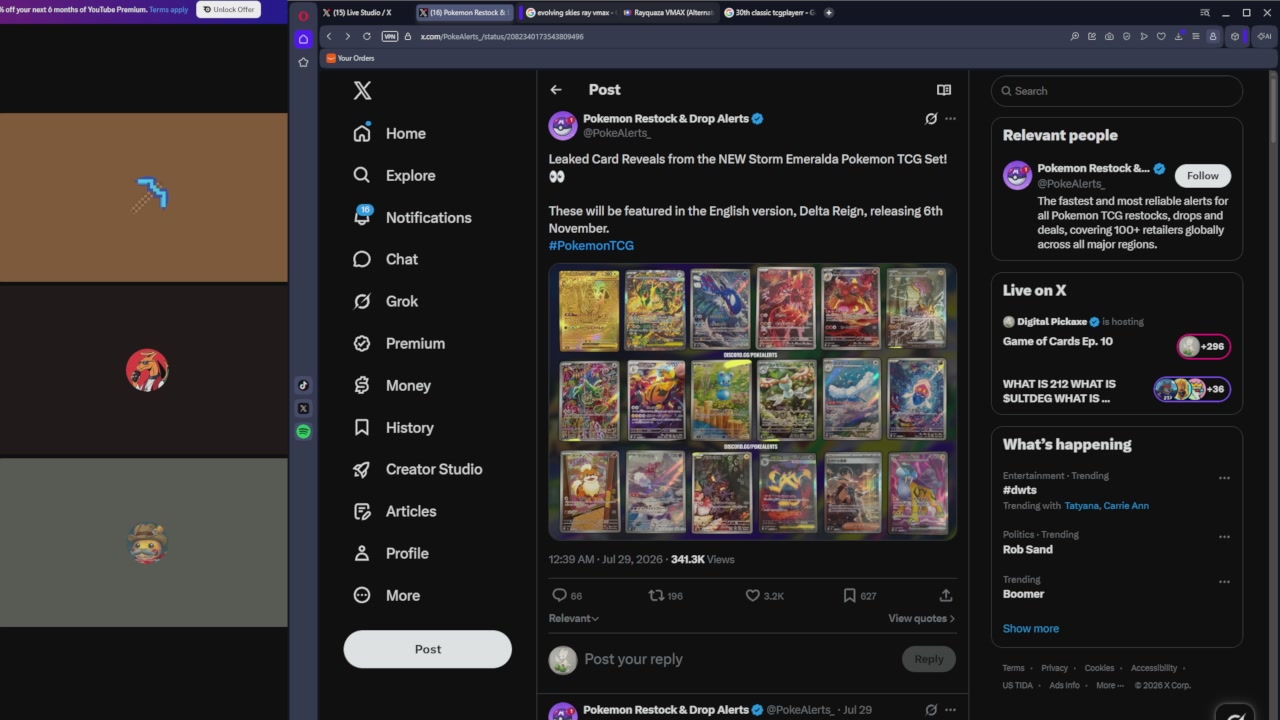Open the History bookmark item

tap(394, 427)
